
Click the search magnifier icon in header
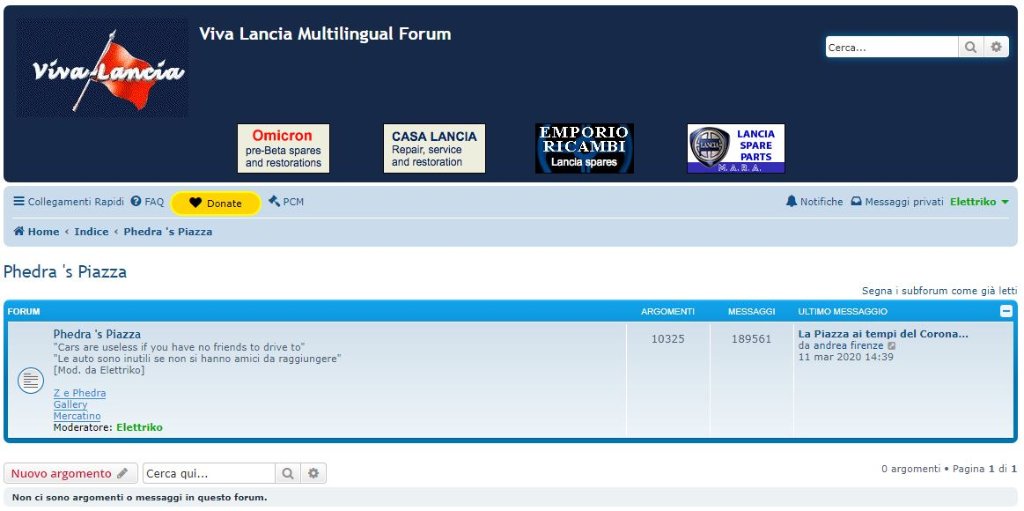point(971,47)
